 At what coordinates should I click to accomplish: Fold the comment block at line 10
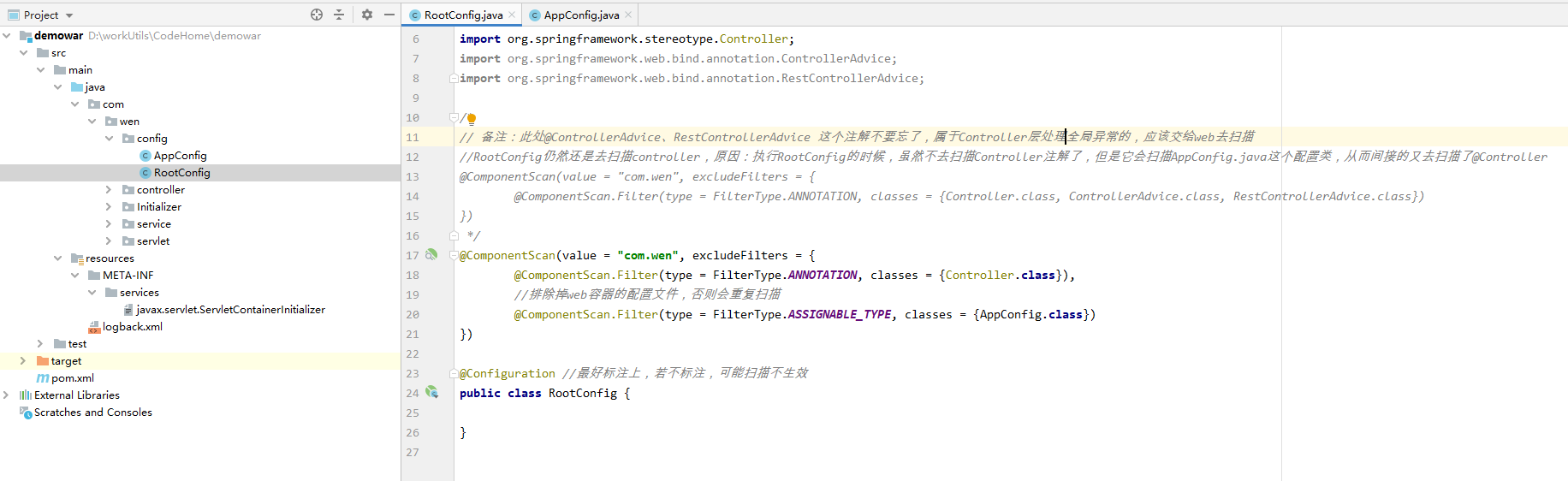(454, 117)
